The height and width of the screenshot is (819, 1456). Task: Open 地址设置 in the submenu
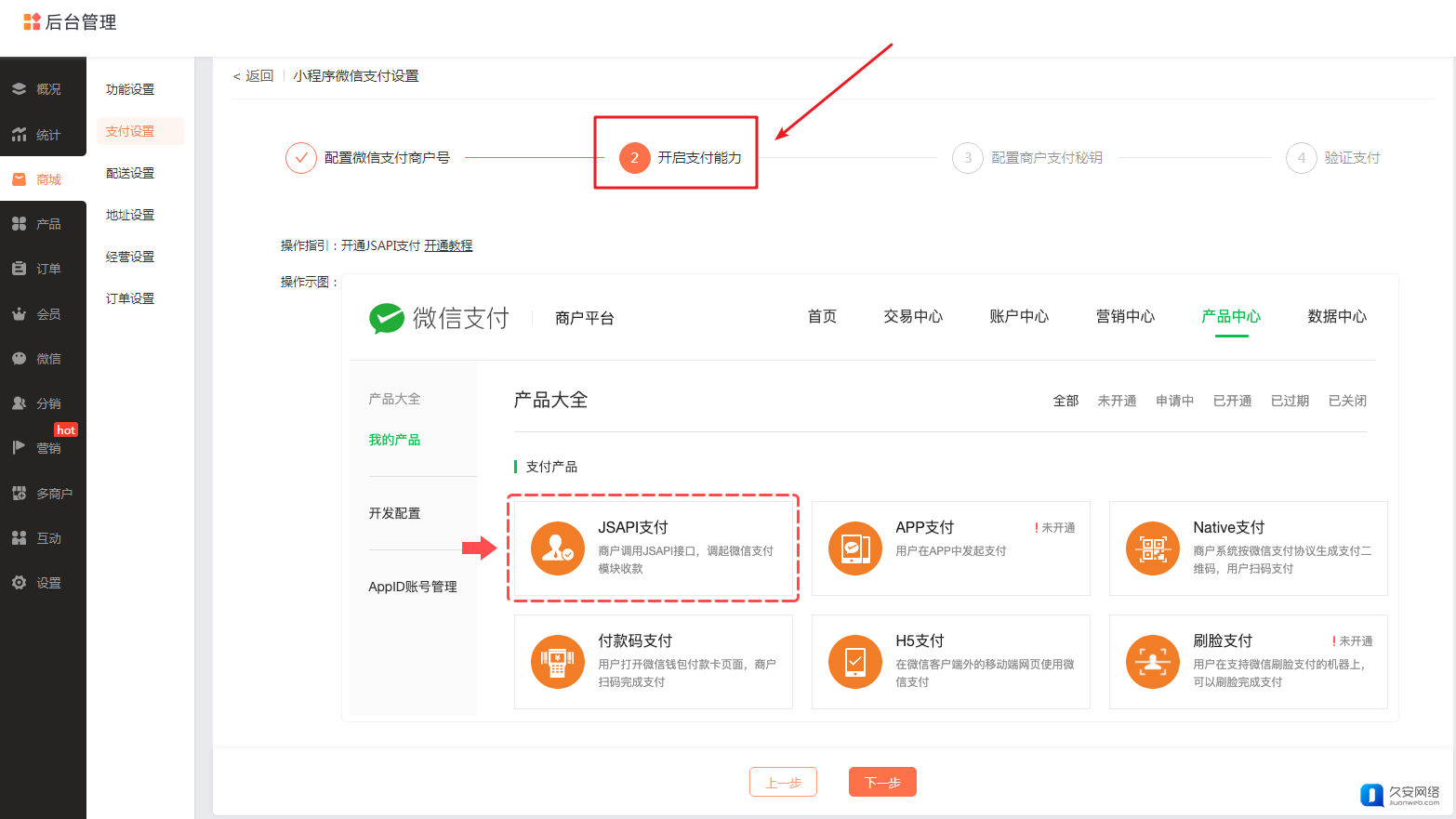pyautogui.click(x=130, y=215)
